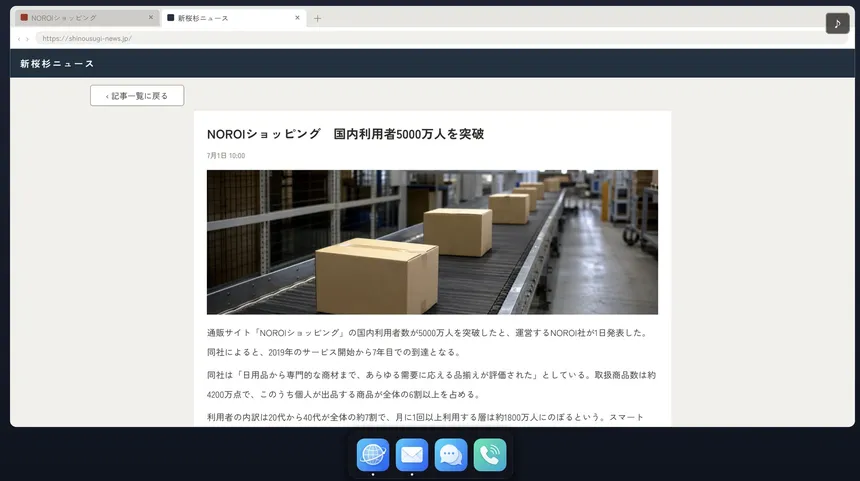The image size is (860, 481).
Task: Click the conveyor belt boxes article image
Action: coord(432,242)
